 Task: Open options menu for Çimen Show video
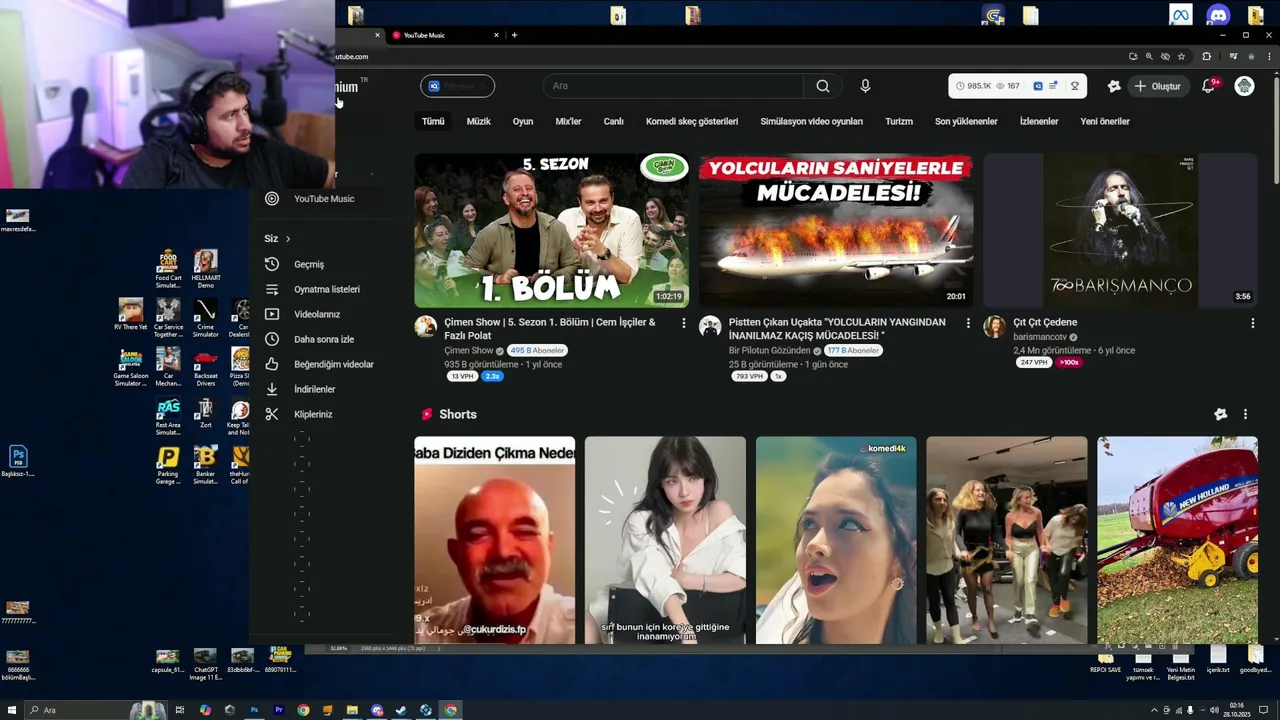point(684,323)
